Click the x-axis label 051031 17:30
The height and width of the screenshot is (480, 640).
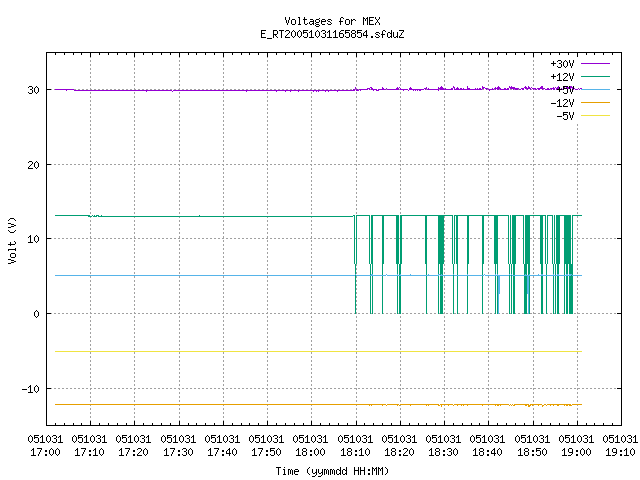tap(178, 446)
